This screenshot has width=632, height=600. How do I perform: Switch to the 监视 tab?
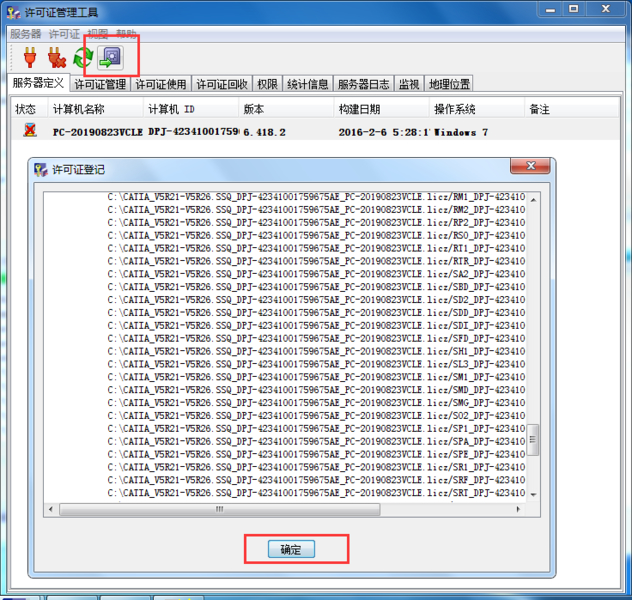(x=409, y=84)
